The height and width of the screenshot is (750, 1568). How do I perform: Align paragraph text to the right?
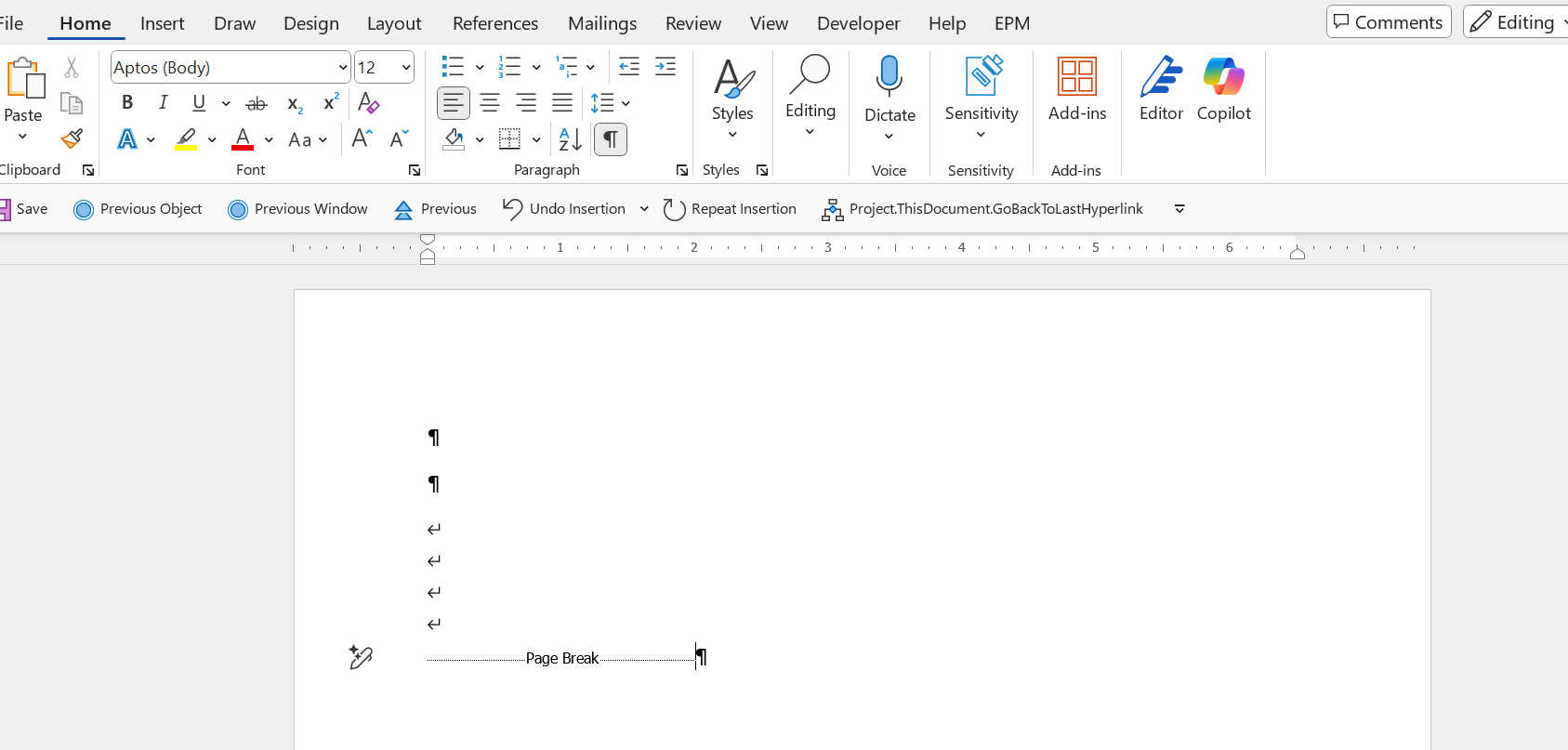pyautogui.click(x=526, y=102)
